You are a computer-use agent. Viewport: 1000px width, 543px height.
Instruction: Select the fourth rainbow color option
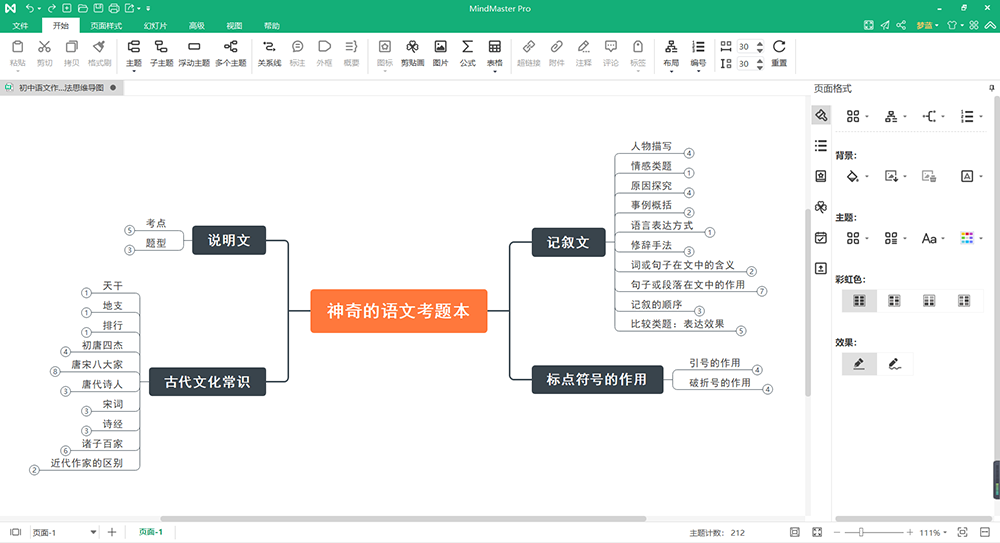[964, 301]
